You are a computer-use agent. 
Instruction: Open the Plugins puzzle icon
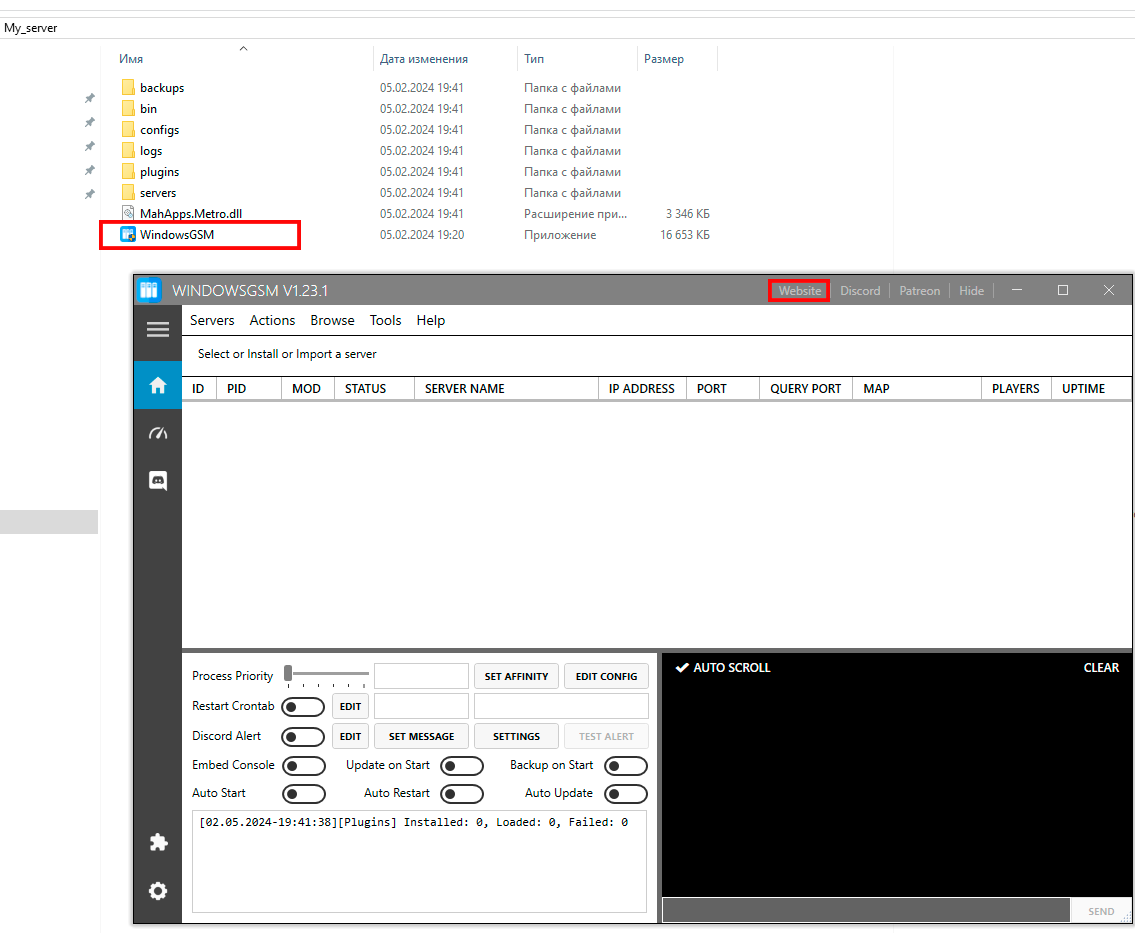[158, 843]
